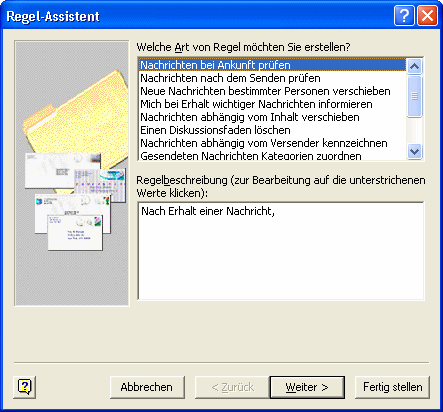Click the title bar question mark help button
Image resolution: width=443 pixels, height=412 pixels.
(404, 15)
